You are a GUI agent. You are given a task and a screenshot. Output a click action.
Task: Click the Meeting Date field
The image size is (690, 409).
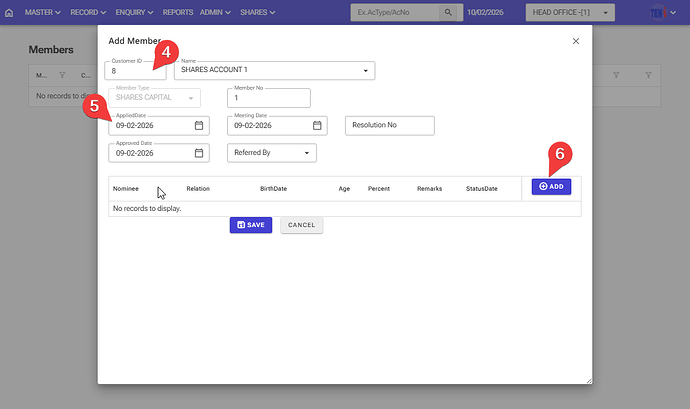pyautogui.click(x=277, y=125)
